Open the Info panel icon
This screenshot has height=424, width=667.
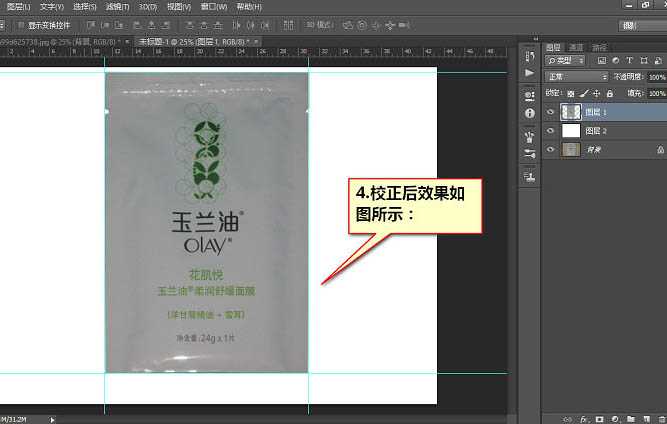coord(528,113)
